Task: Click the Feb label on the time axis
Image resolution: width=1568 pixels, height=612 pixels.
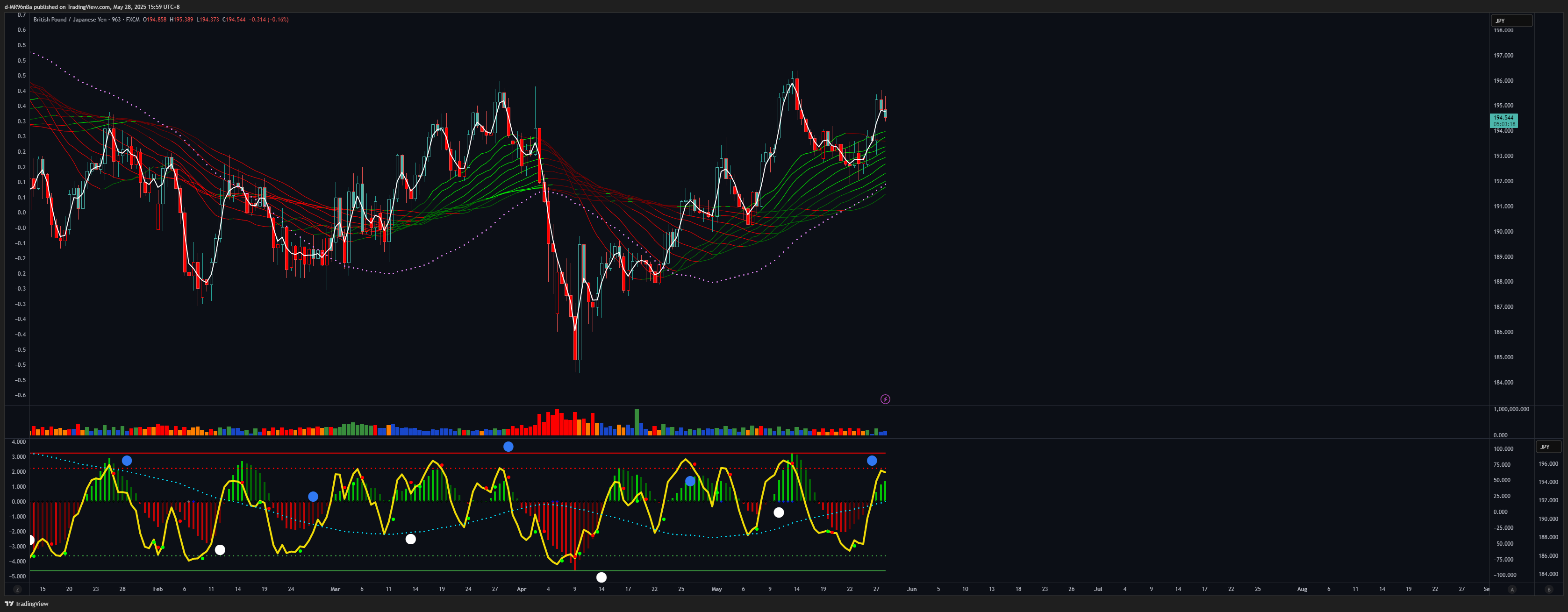Action: 158,589
